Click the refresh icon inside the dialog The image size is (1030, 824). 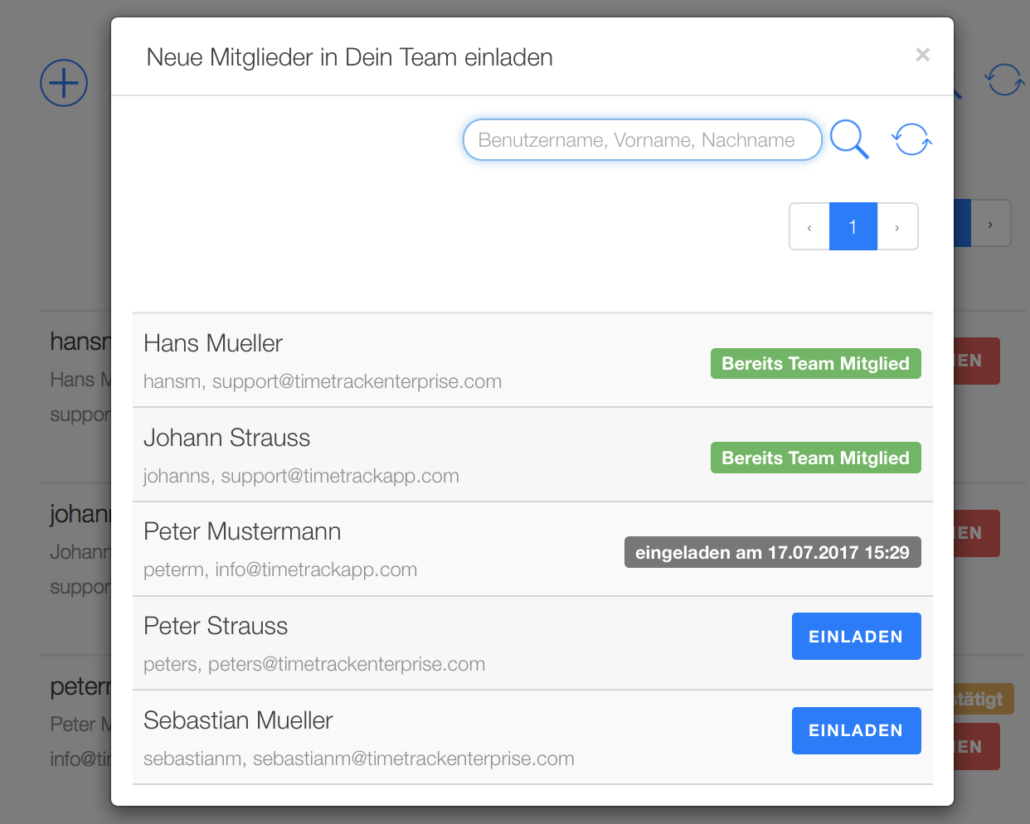point(911,139)
